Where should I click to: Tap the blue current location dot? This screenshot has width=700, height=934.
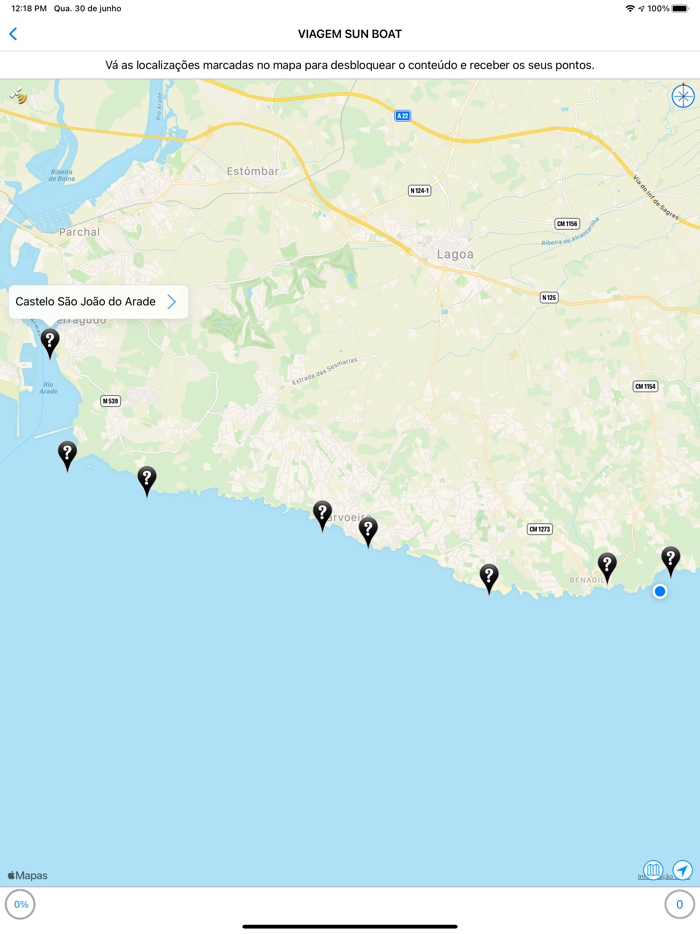tap(659, 591)
